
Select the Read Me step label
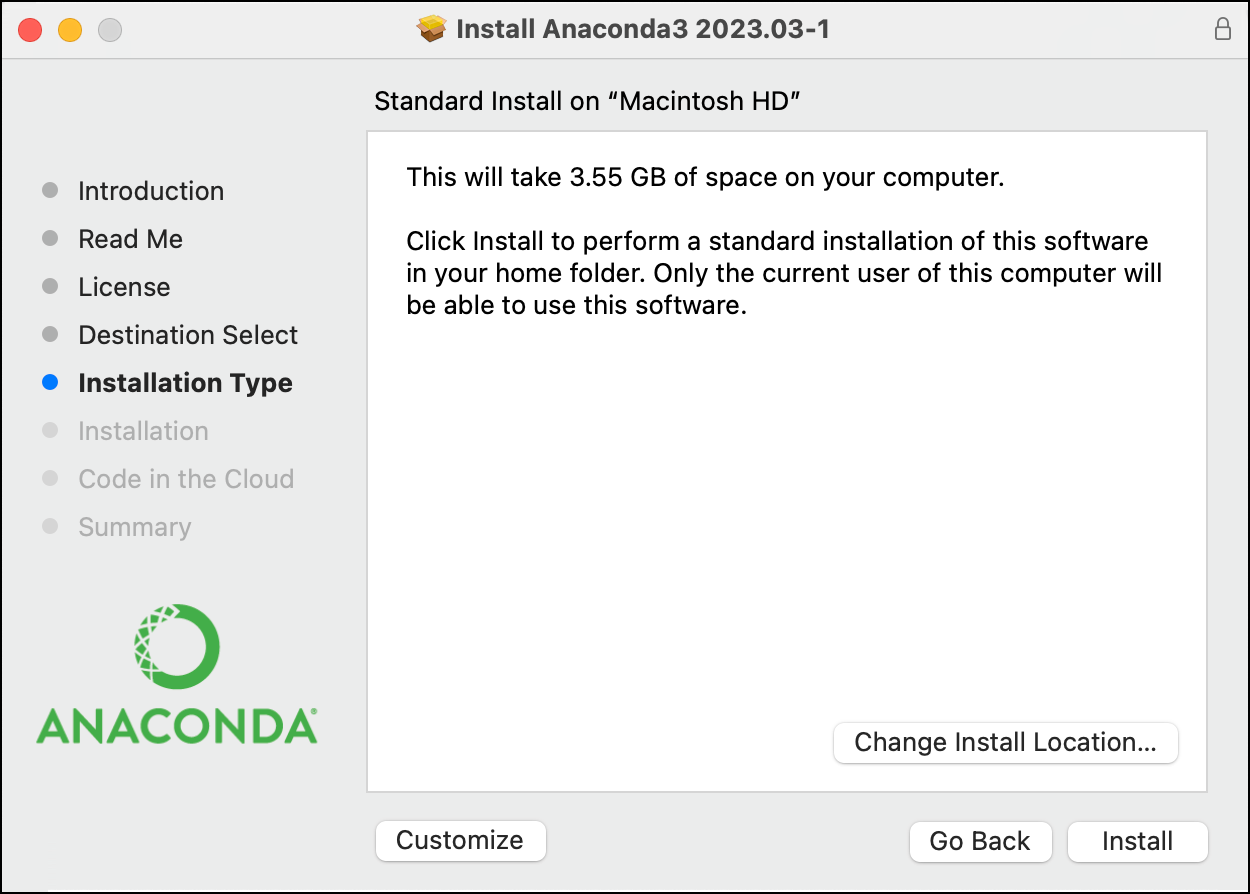click(x=131, y=239)
